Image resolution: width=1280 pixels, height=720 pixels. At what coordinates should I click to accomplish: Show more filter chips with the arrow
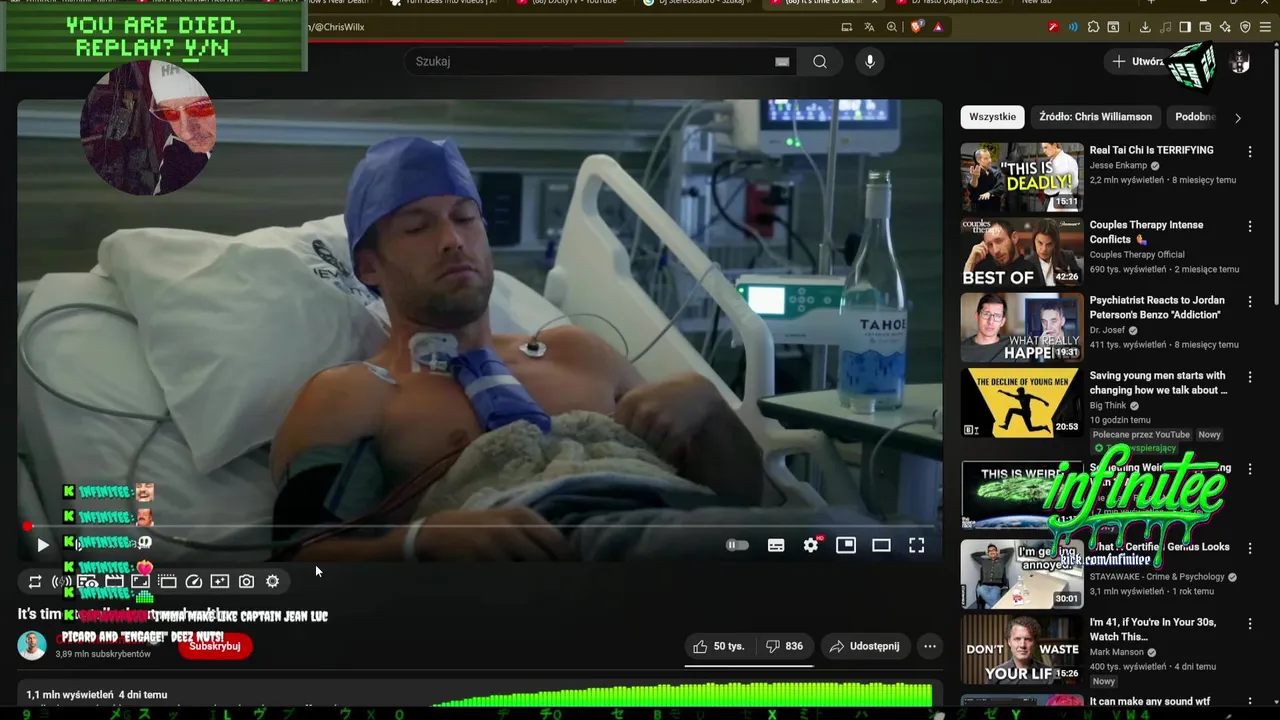(1237, 118)
